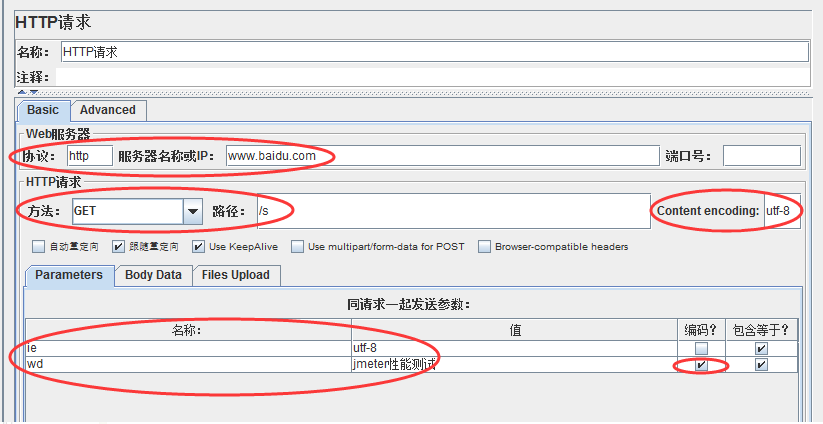Image resolution: width=823 pixels, height=424 pixels.
Task: Click the Content encoding field utf-8
Action: [x=782, y=211]
